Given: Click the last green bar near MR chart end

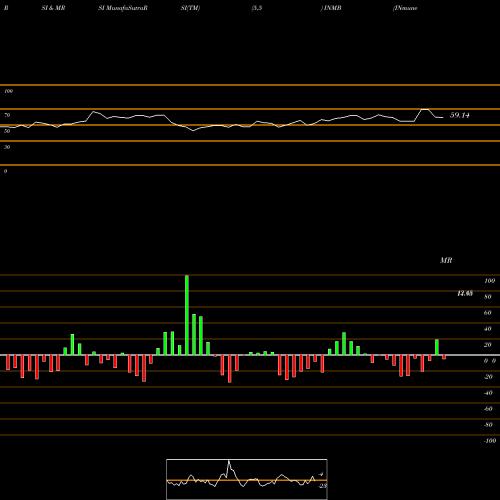Looking at the screenshot, I should [437, 347].
